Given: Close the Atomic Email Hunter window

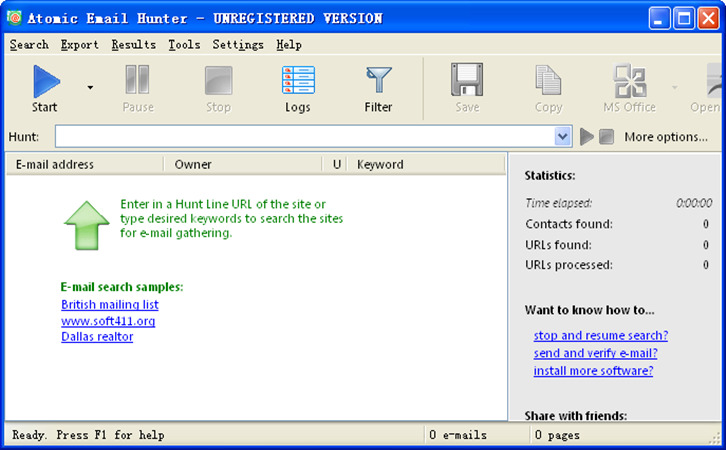Looking at the screenshot, I should pos(708,19).
